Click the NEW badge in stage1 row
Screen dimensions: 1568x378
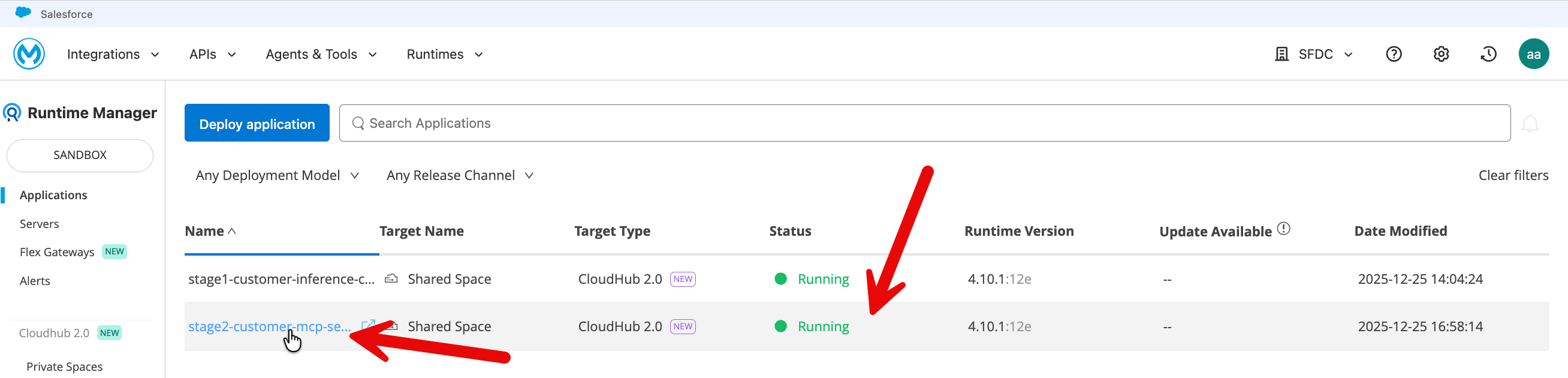pos(683,279)
